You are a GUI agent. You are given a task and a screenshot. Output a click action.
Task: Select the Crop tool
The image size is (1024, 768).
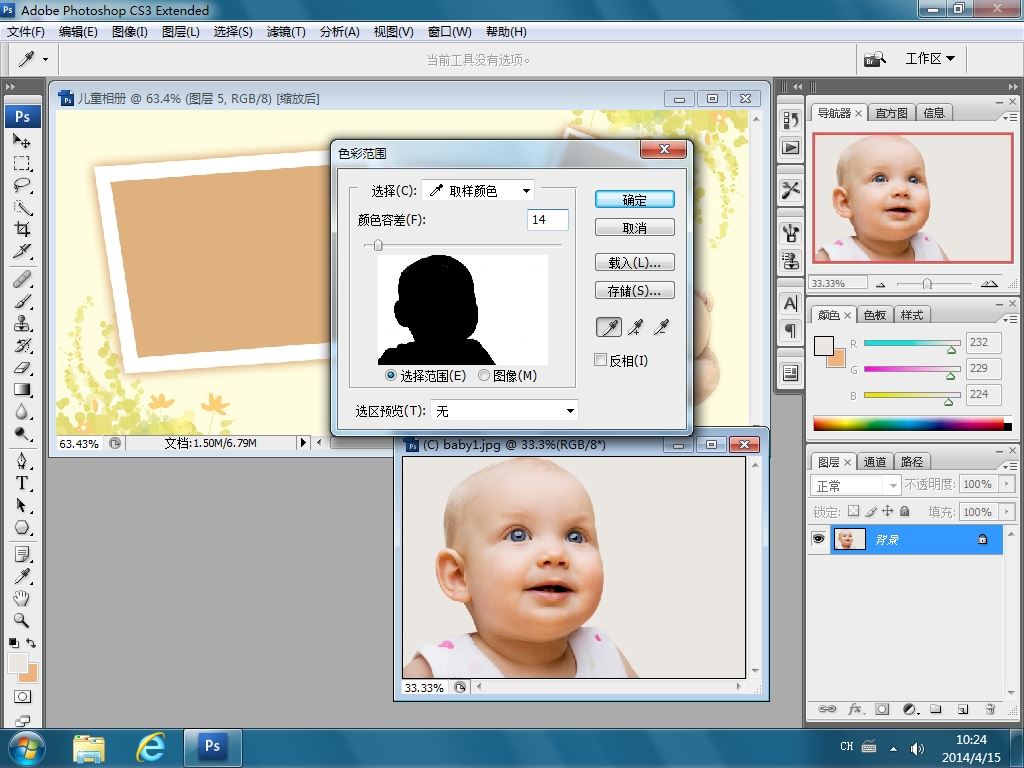22,229
